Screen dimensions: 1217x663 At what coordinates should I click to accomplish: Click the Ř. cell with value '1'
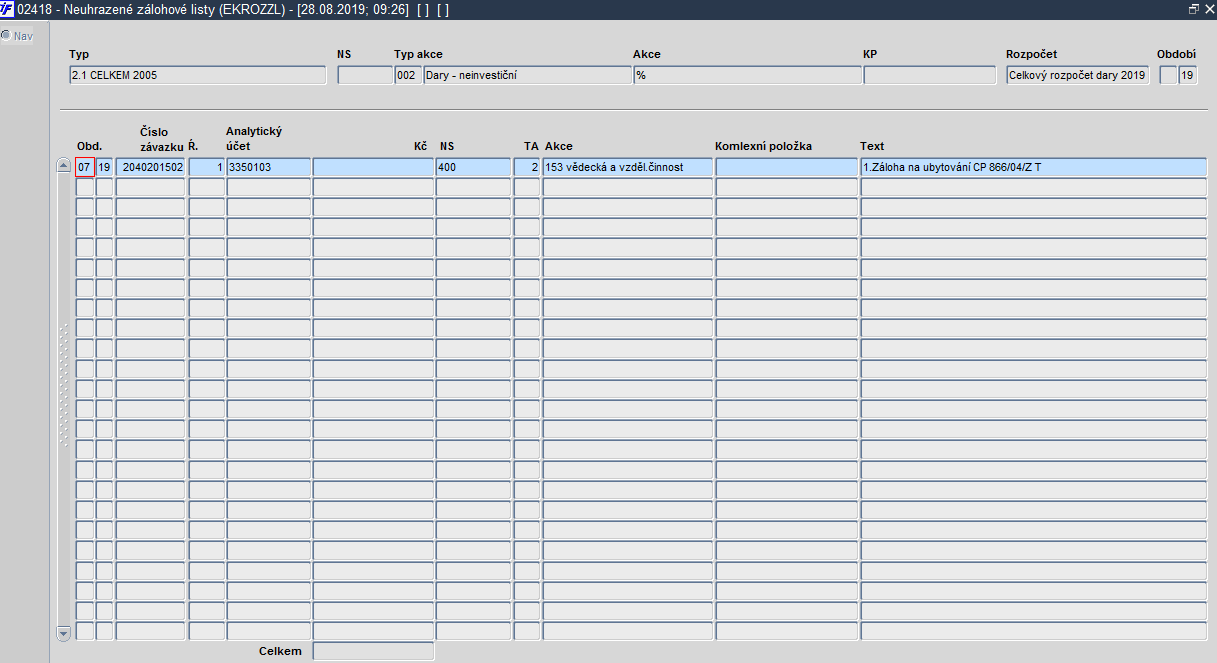pyautogui.click(x=207, y=167)
